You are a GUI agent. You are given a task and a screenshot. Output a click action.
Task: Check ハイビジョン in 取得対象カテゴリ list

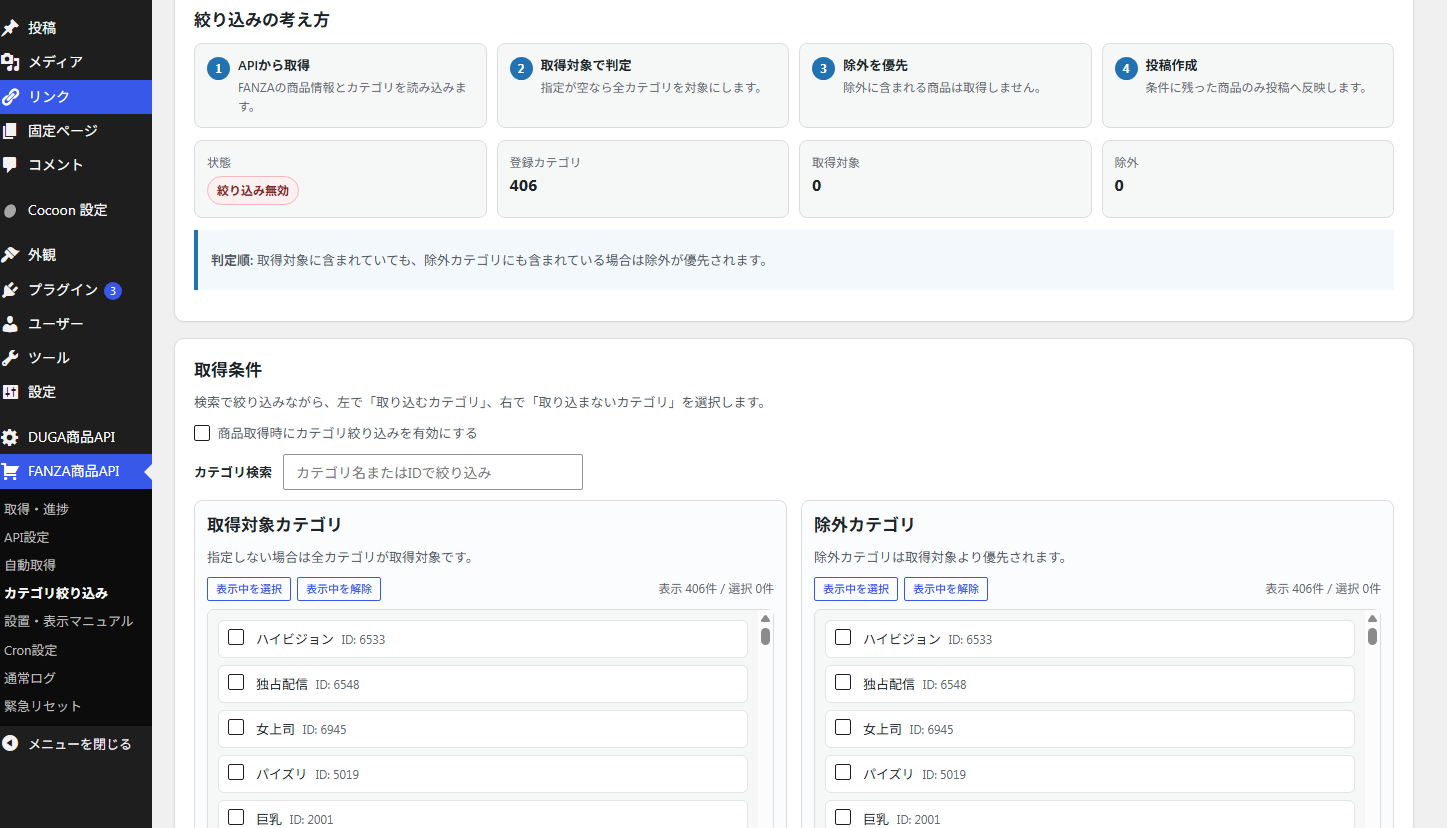click(236, 637)
